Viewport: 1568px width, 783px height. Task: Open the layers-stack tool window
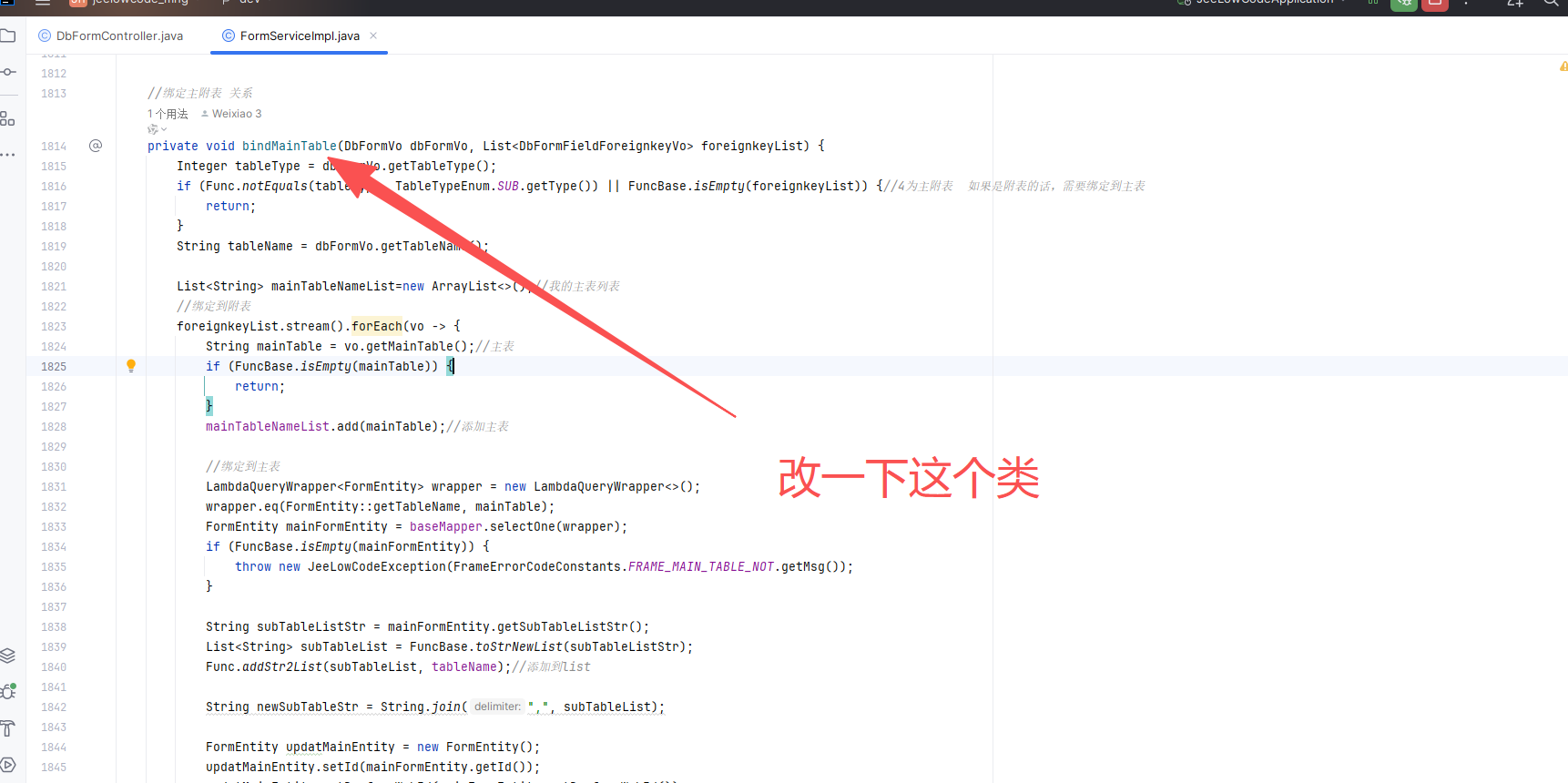click(x=8, y=656)
